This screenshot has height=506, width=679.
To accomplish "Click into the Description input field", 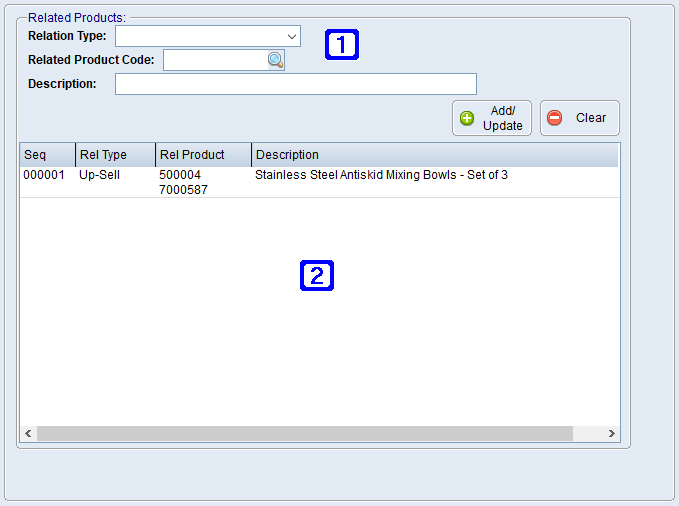I will (x=296, y=84).
